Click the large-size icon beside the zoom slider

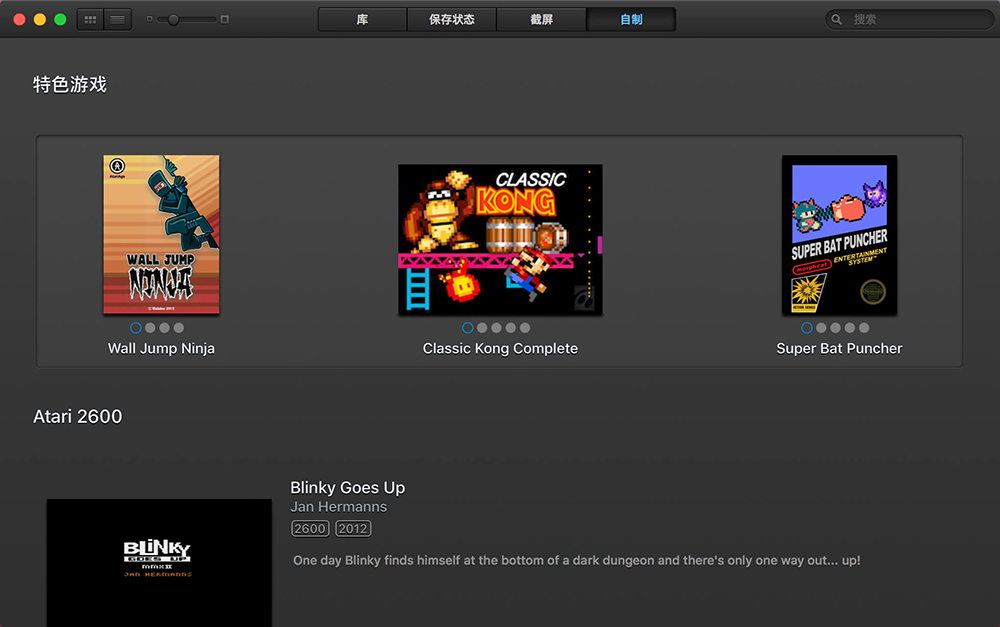224,19
